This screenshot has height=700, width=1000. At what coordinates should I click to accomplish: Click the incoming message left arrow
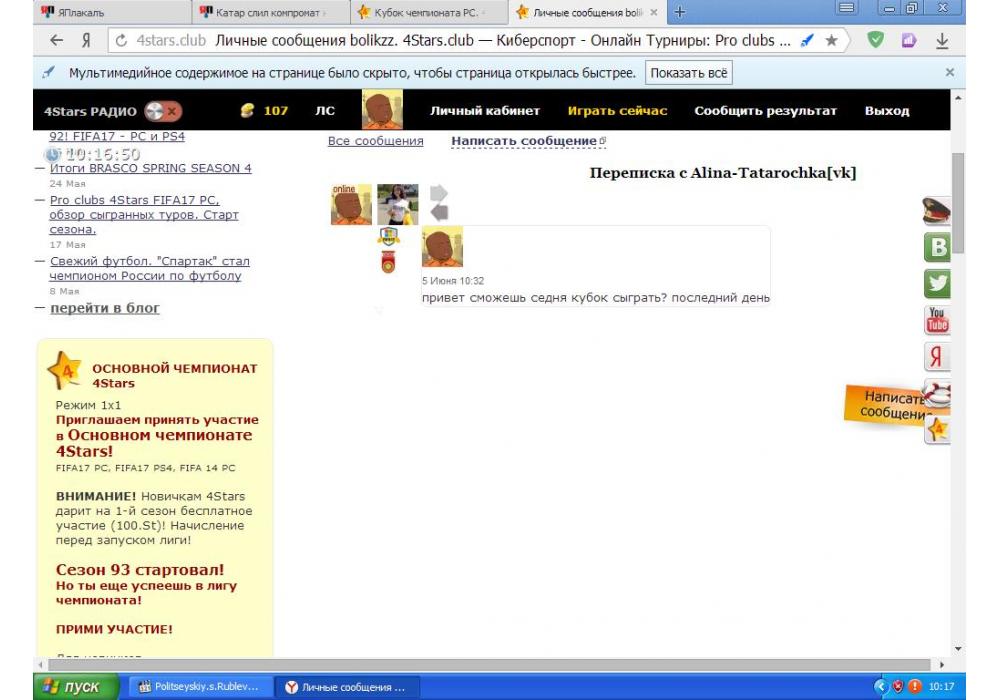point(439,212)
